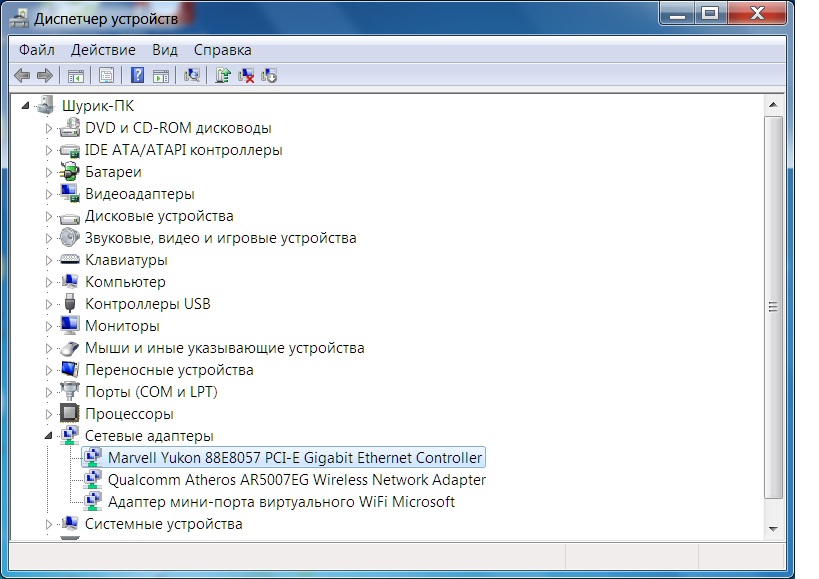The width and height of the screenshot is (819, 579).
Task: Select the Системные устройства label
Action: [x=163, y=524]
